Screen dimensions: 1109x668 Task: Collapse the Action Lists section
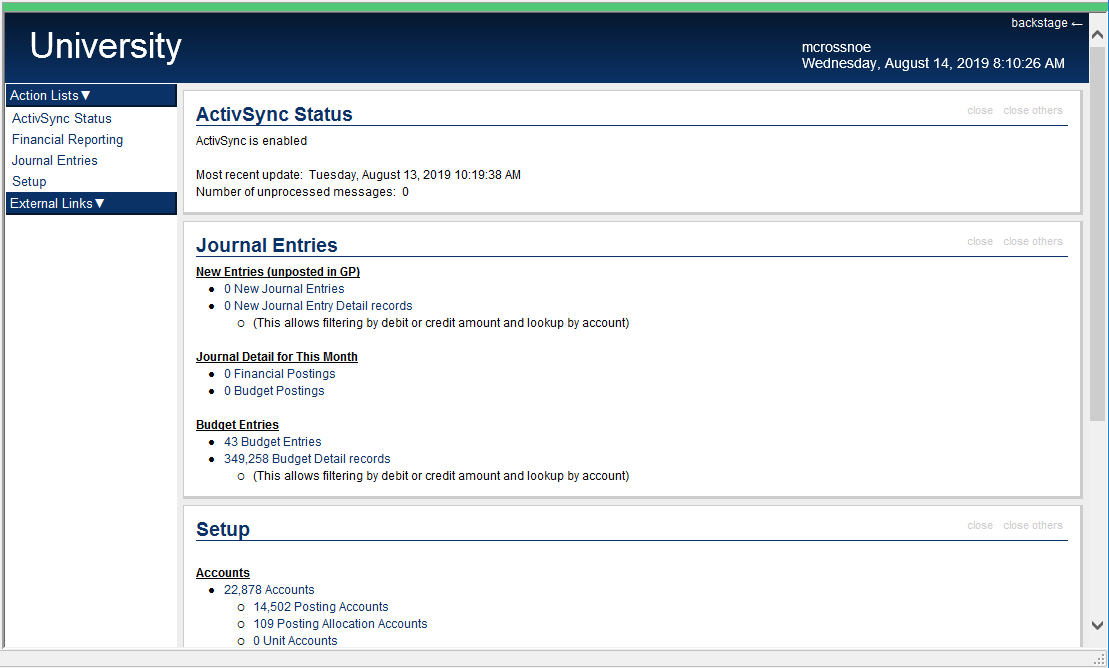[x=51, y=96]
